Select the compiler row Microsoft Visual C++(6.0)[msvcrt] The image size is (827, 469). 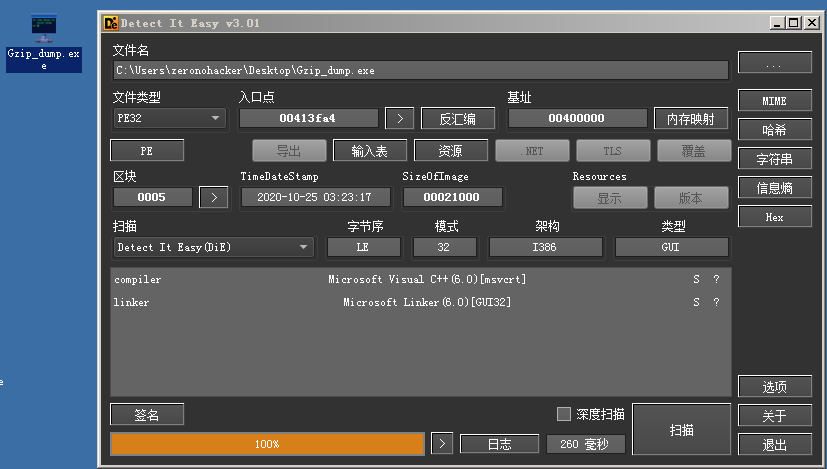point(420,279)
